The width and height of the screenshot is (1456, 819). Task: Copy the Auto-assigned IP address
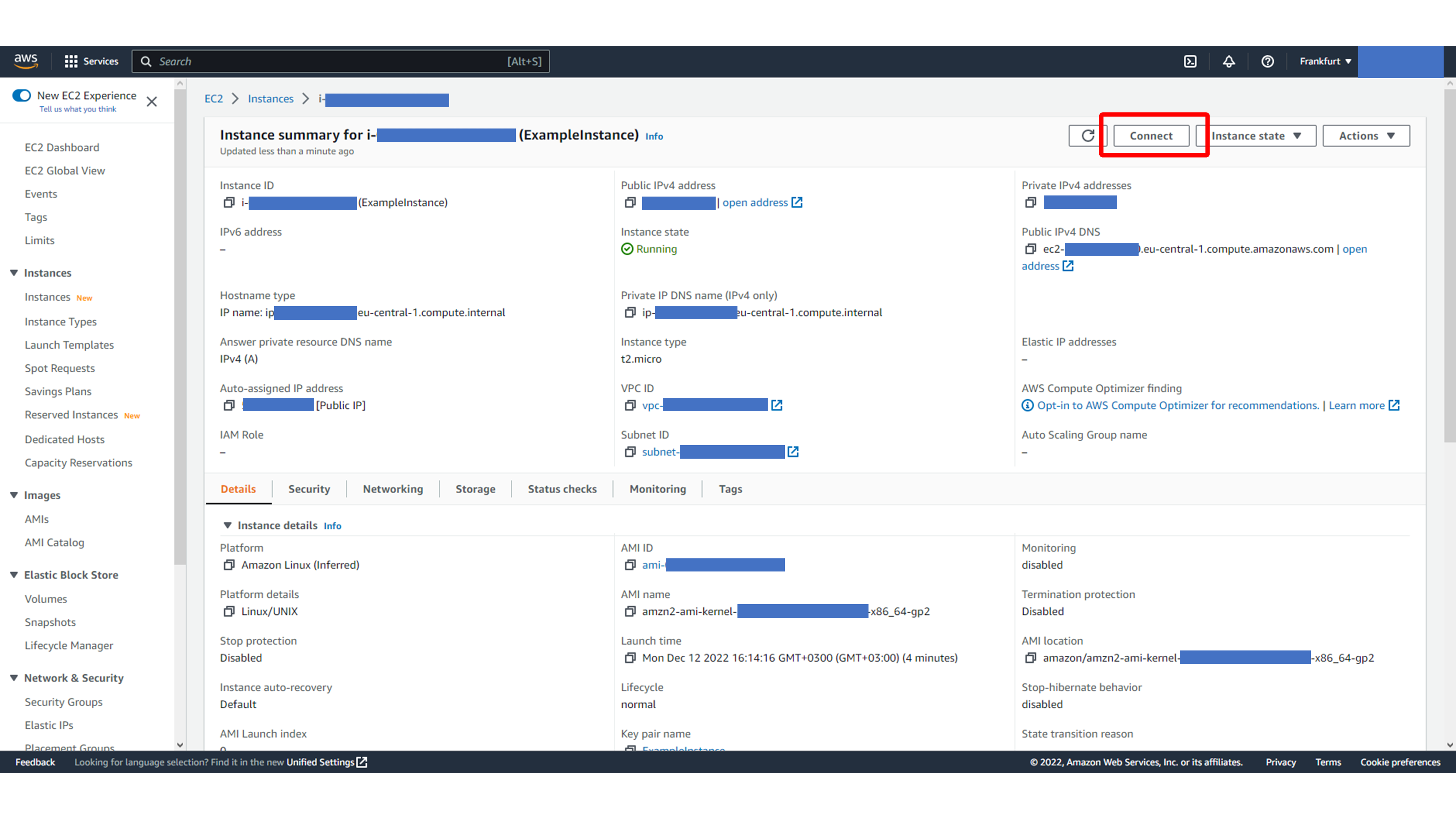coord(229,405)
